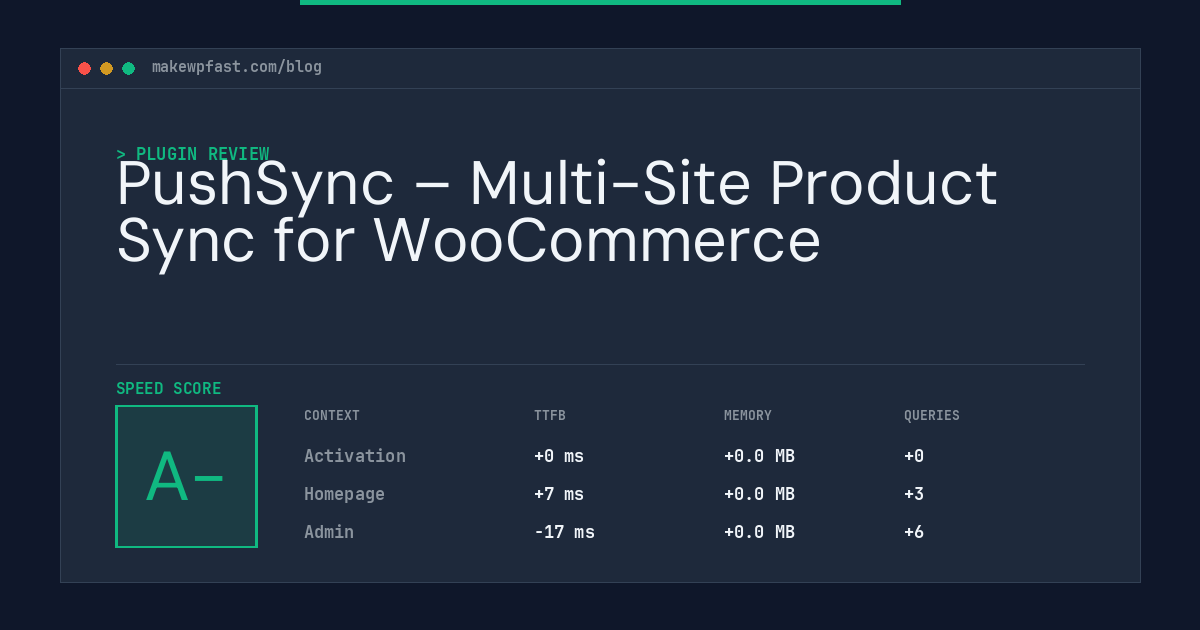The height and width of the screenshot is (630, 1200).
Task: Click the Admin memory value
Action: (759, 532)
